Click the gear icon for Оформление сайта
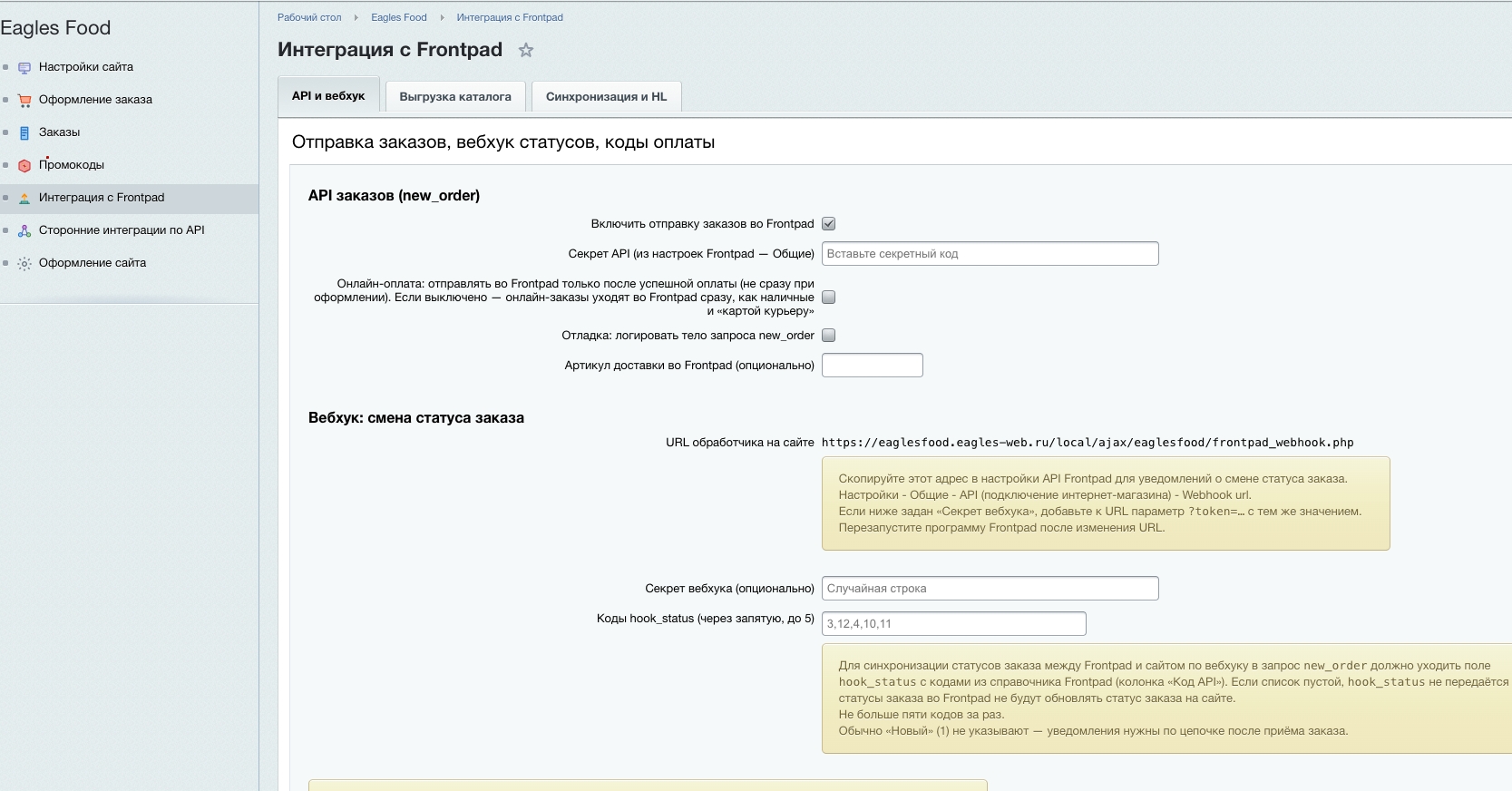The height and width of the screenshot is (791, 1512). (24, 263)
